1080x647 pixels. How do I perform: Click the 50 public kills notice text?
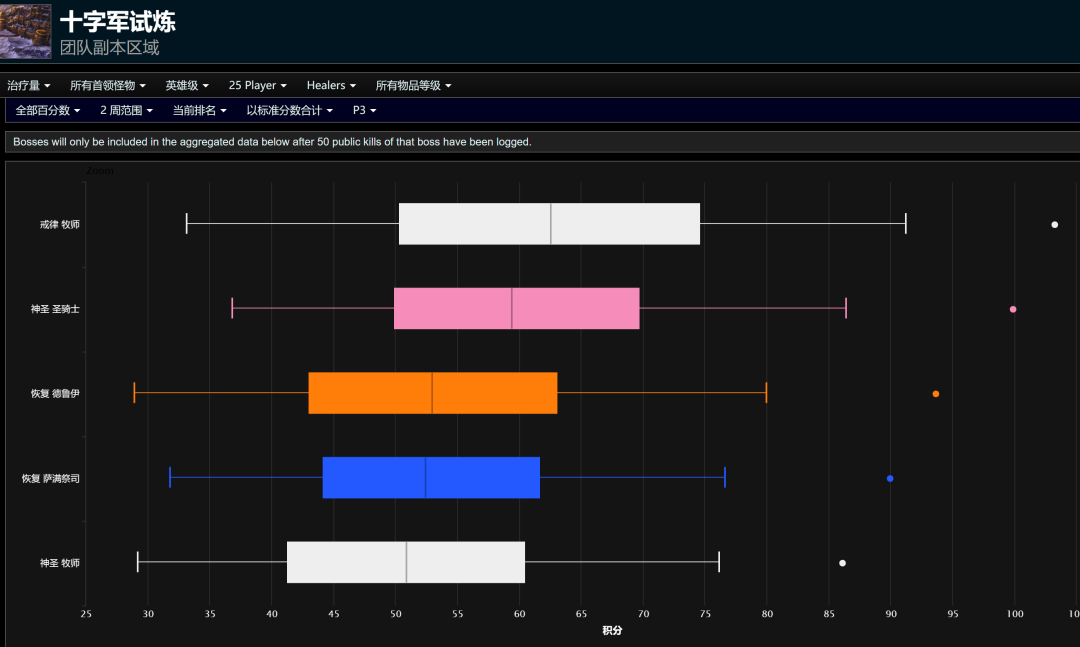tap(272, 142)
